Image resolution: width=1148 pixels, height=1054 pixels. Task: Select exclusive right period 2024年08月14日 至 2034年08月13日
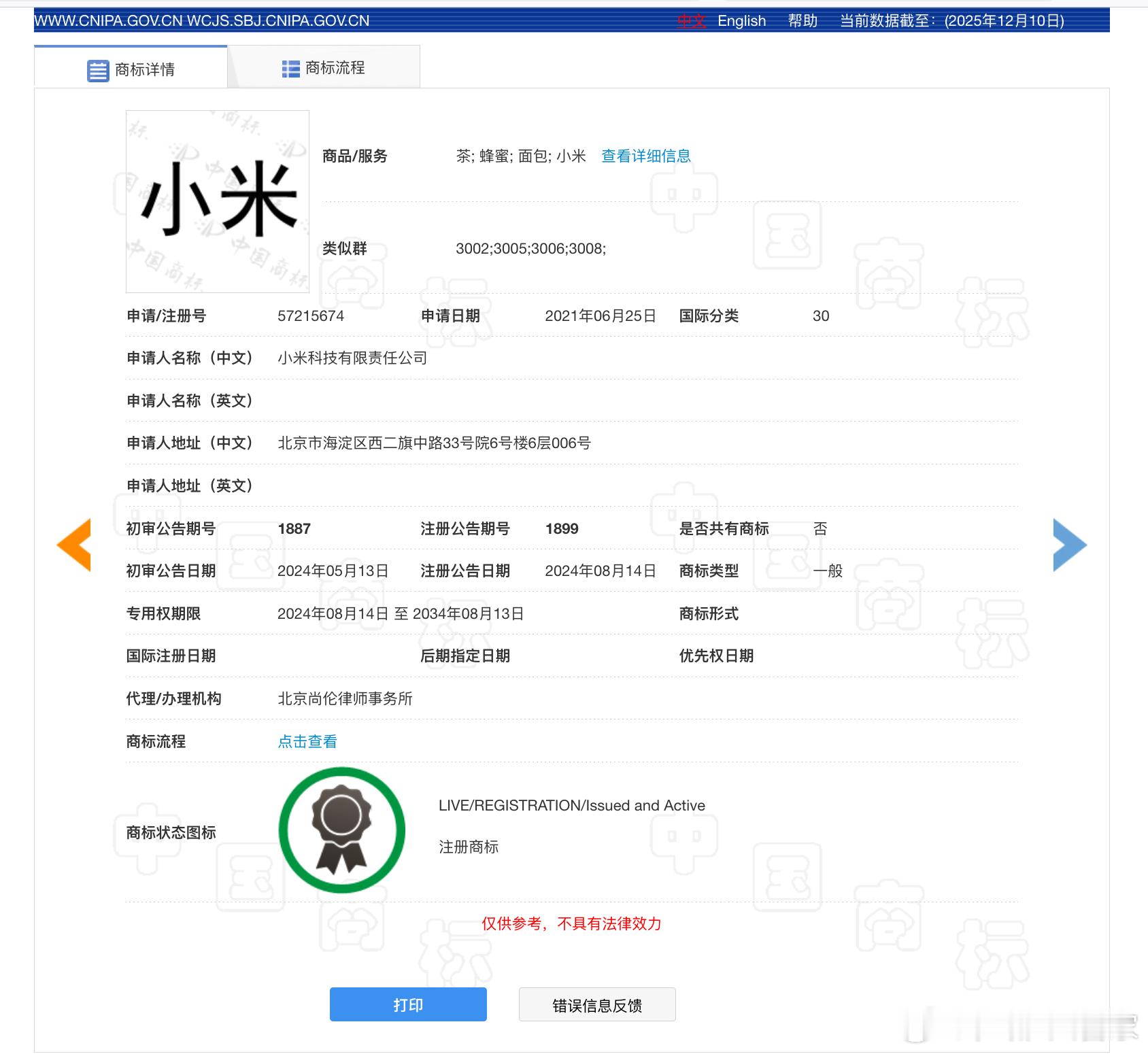401,614
